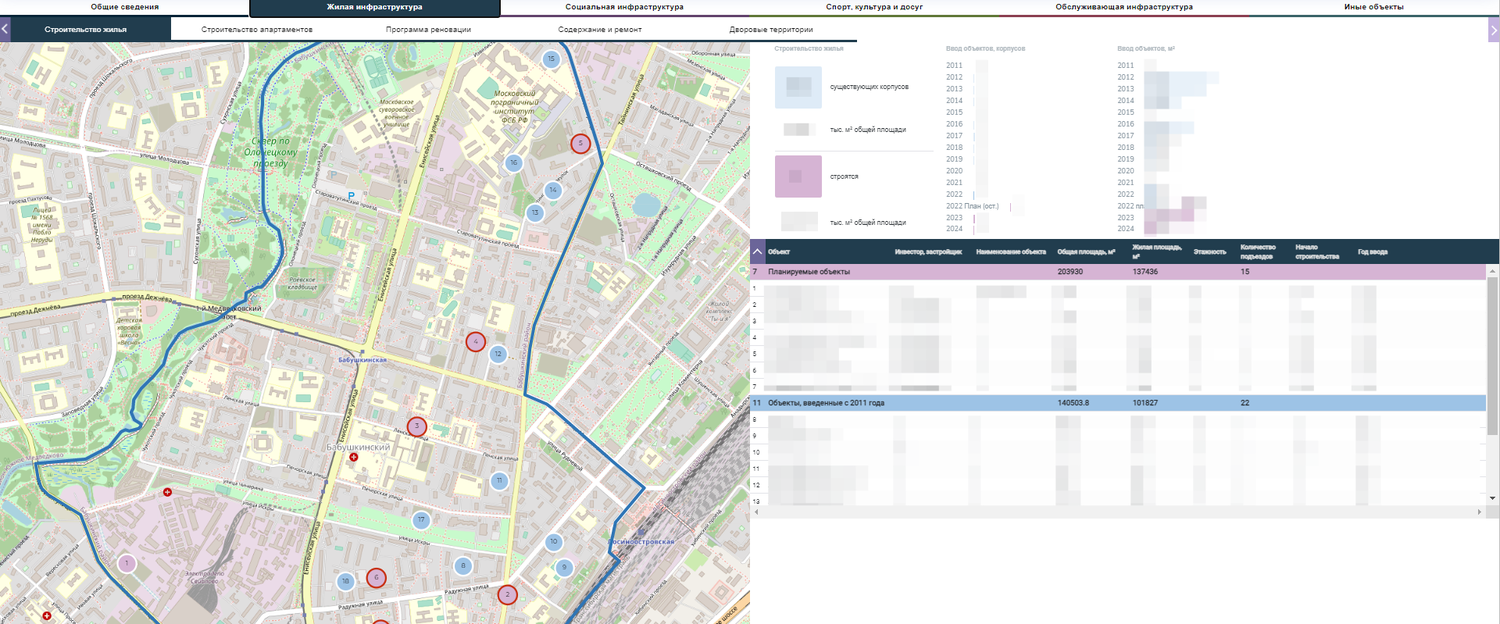The image size is (1500, 624).
Task: Select blue marker 17 on the map
Action: (x=422, y=520)
